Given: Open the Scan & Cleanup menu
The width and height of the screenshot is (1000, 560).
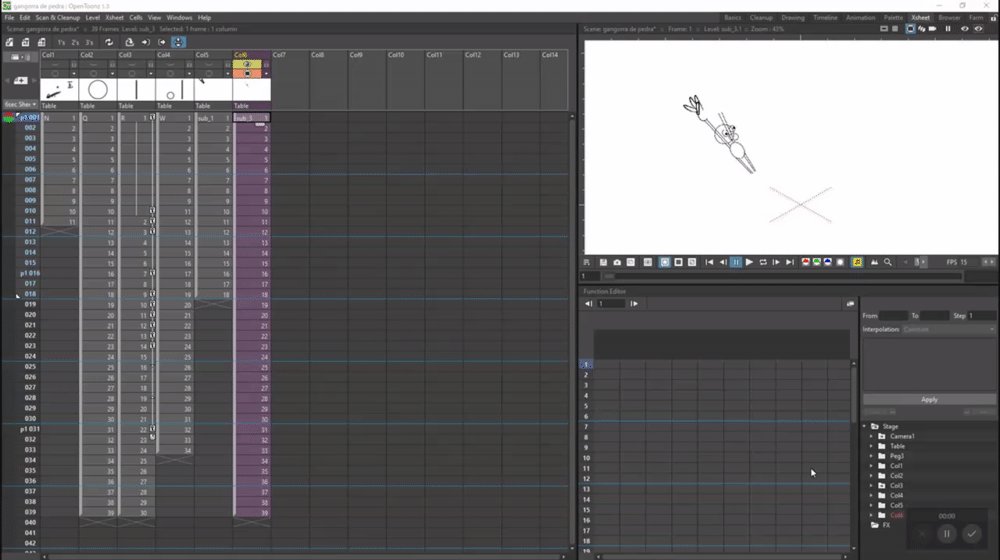Looking at the screenshot, I should (57, 18).
